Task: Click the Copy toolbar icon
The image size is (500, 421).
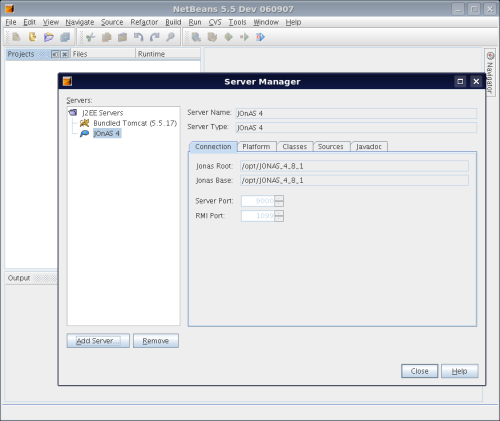Action: pos(106,37)
